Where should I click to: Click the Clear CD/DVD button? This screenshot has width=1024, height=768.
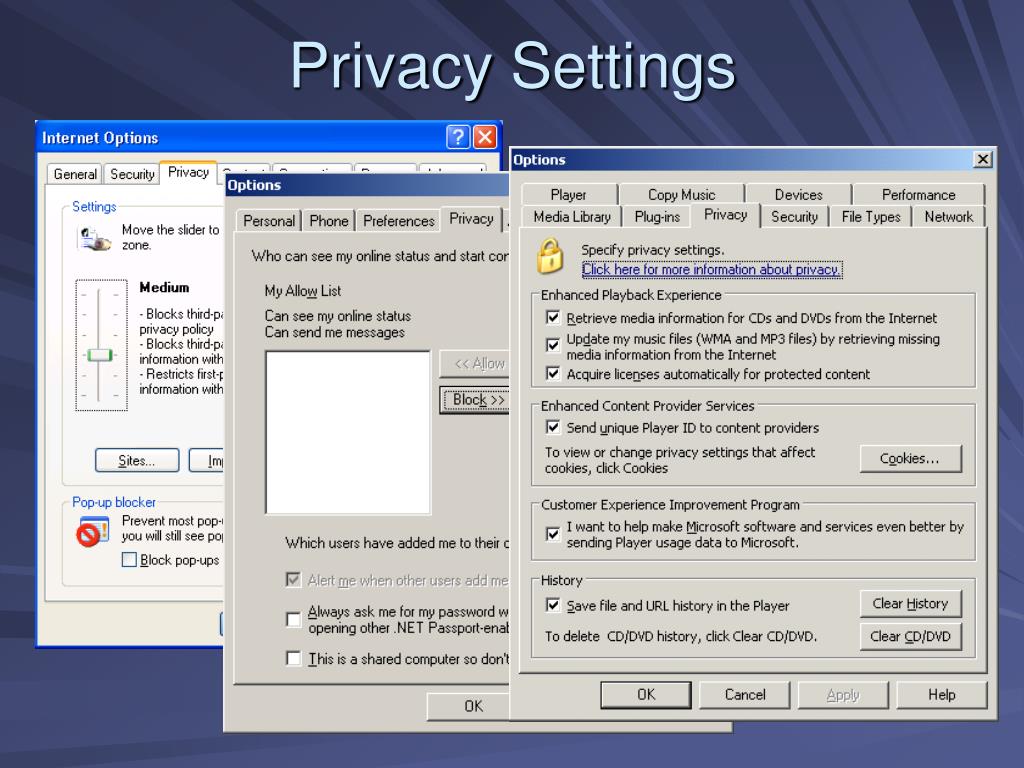pos(910,637)
